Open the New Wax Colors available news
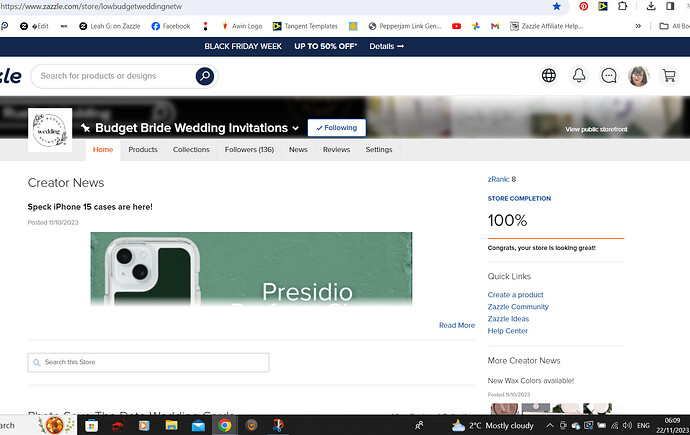This screenshot has height=435, width=690. click(531, 380)
